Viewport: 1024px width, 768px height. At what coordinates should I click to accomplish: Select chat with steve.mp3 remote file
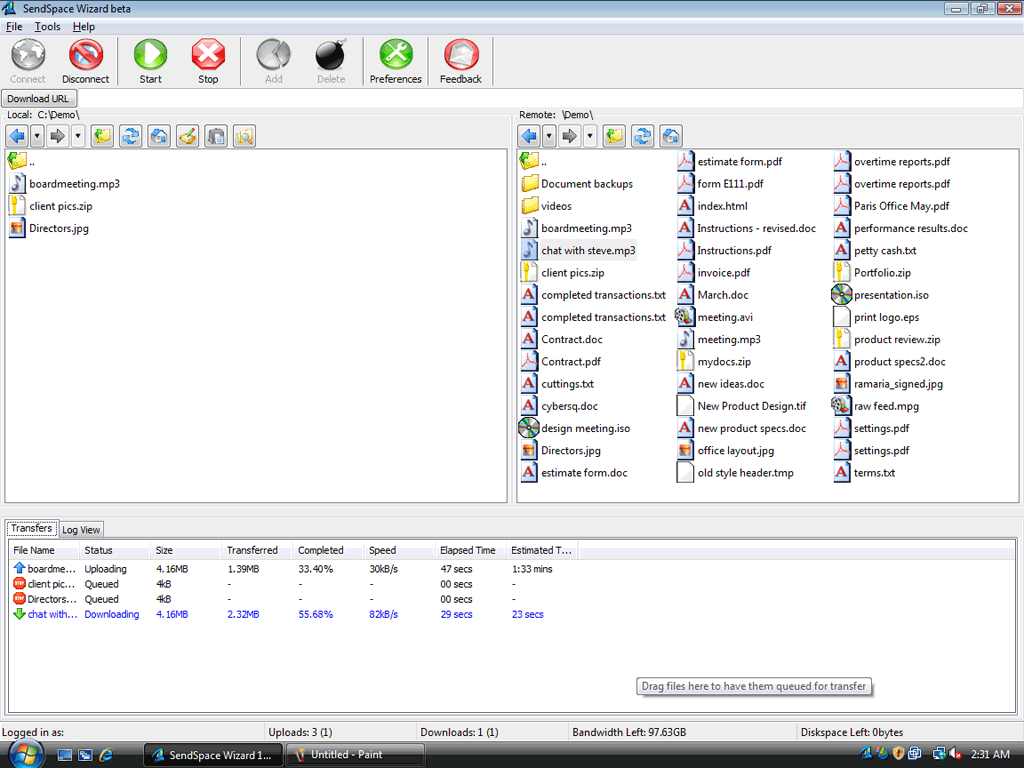click(579, 251)
